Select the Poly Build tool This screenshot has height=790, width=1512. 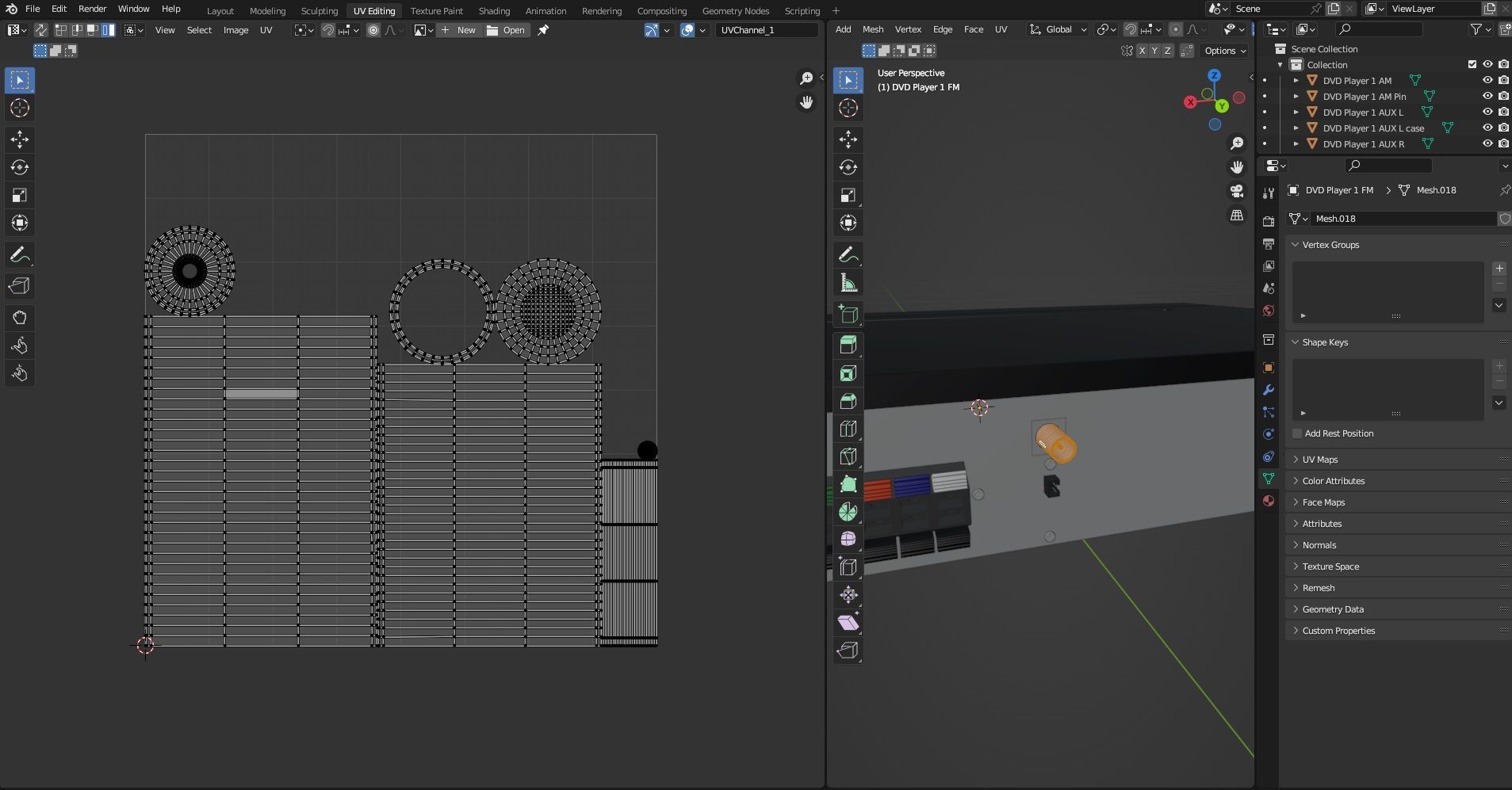(x=848, y=484)
